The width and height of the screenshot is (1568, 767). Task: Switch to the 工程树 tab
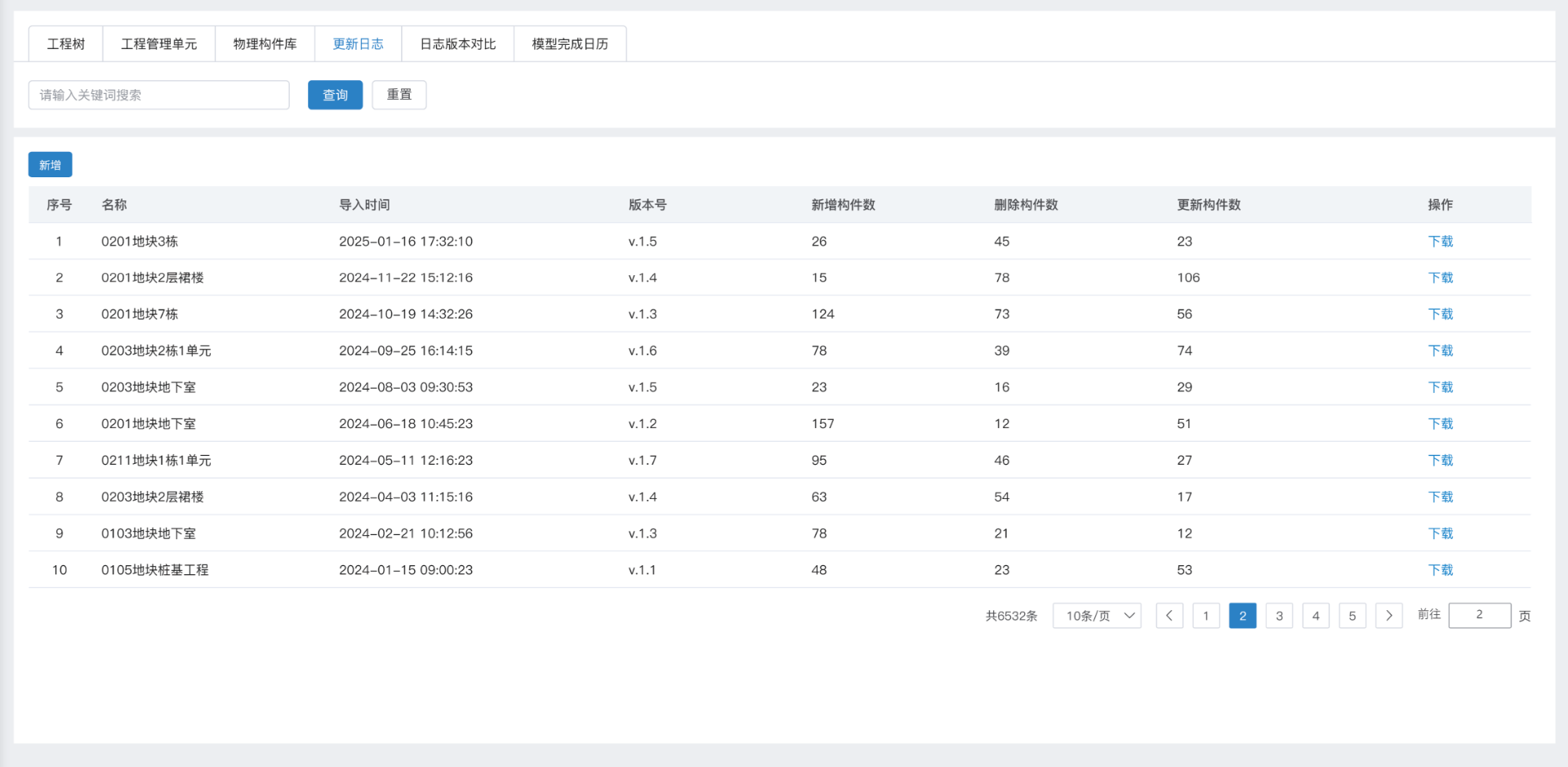(66, 44)
